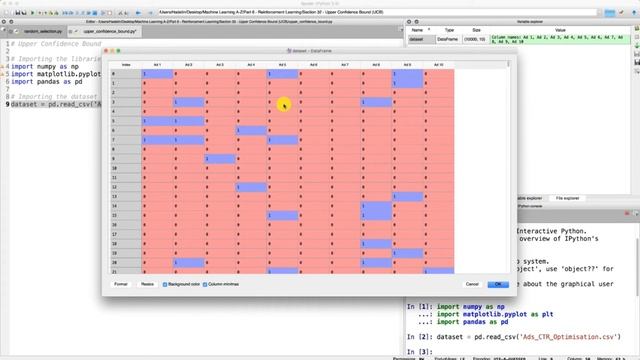This screenshot has height=360, width=640.
Task: Click the Value column header in Variable explorer
Action: coord(560,30)
